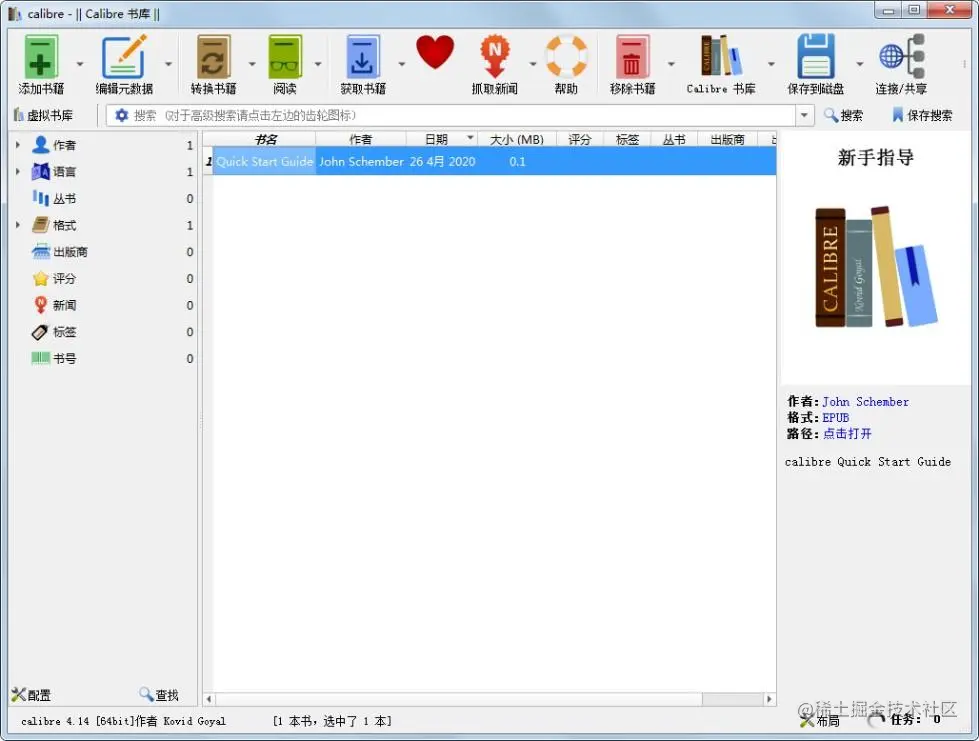The image size is (979, 741).
Task: Click the Fetch news (抓取新闻) icon
Action: [494, 57]
